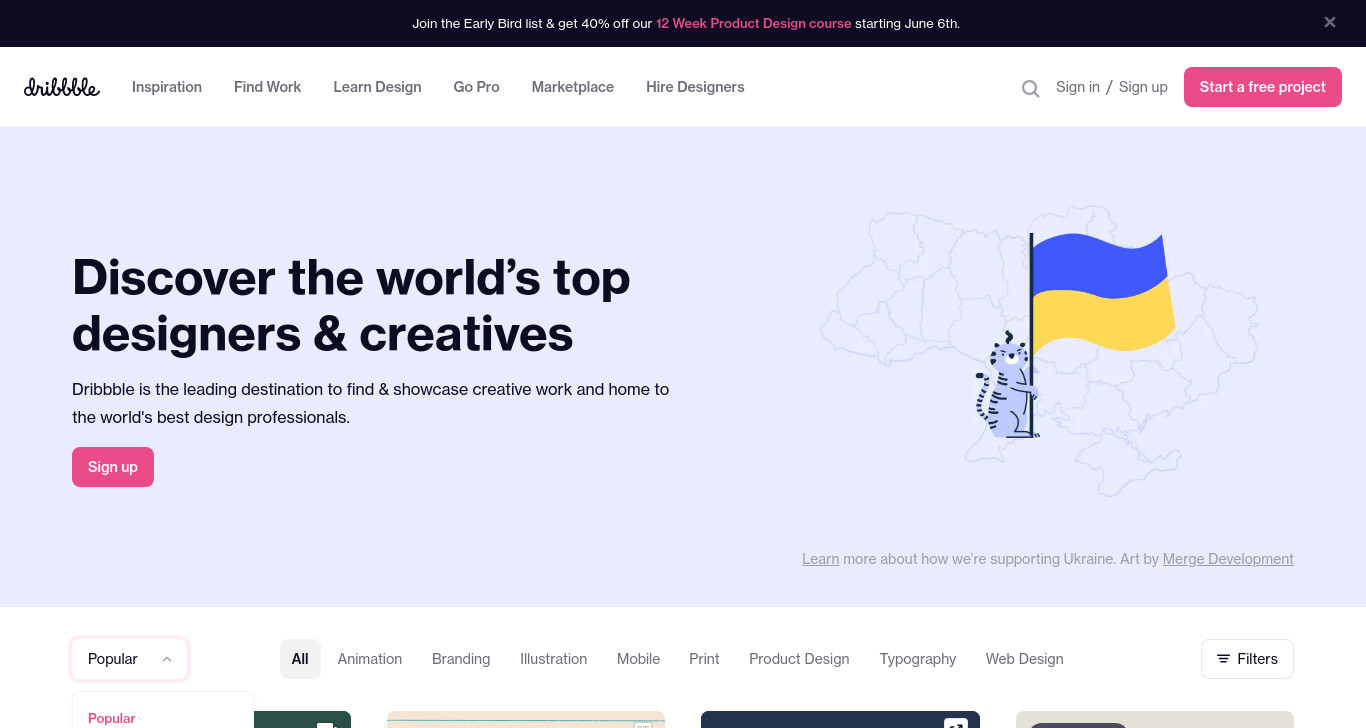The height and width of the screenshot is (728, 1366).
Task: Dismiss the Early Bird banner
Action: pyautogui.click(x=1330, y=22)
